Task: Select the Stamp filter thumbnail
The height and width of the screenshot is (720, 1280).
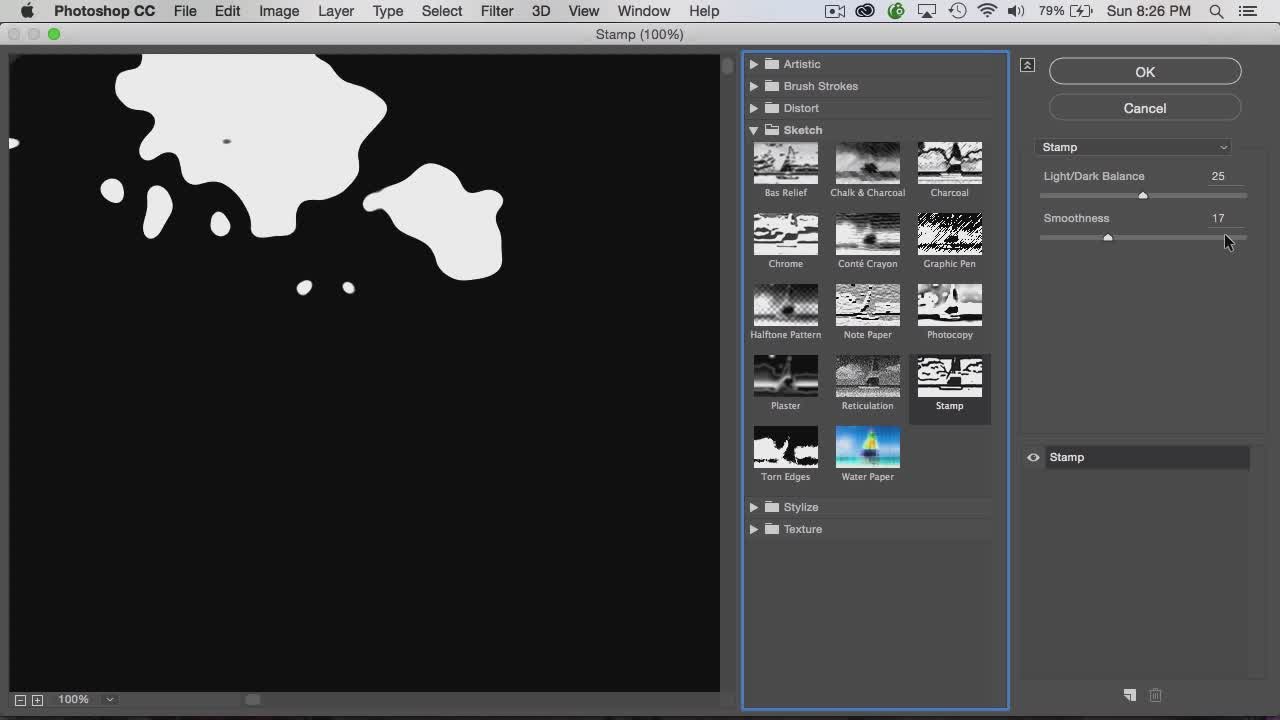Action: pyautogui.click(x=949, y=376)
